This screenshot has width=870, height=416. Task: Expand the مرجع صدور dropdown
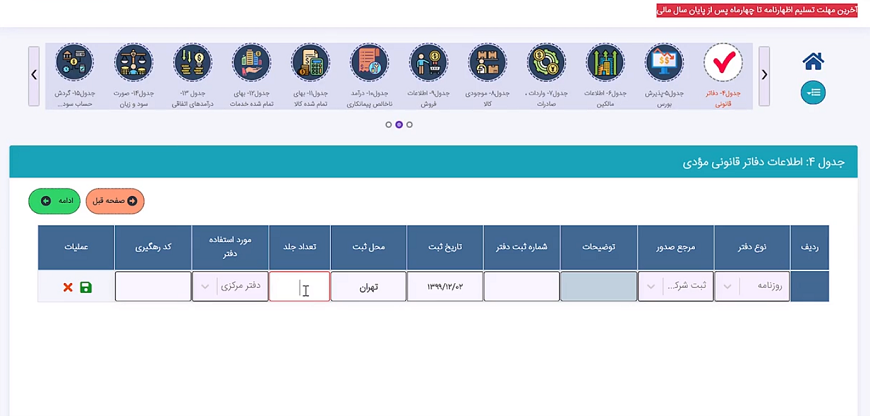pyautogui.click(x=675, y=287)
